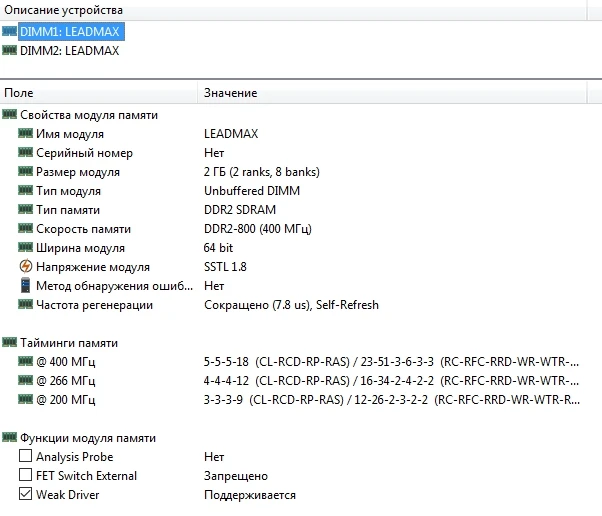Click the Тайминги памяти group icon
The image size is (602, 516).
click(9, 342)
